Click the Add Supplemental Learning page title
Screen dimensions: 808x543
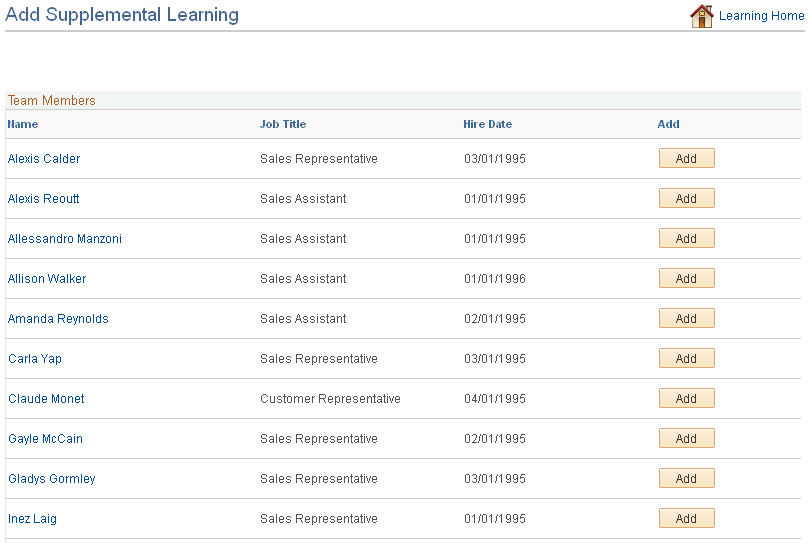tap(122, 15)
